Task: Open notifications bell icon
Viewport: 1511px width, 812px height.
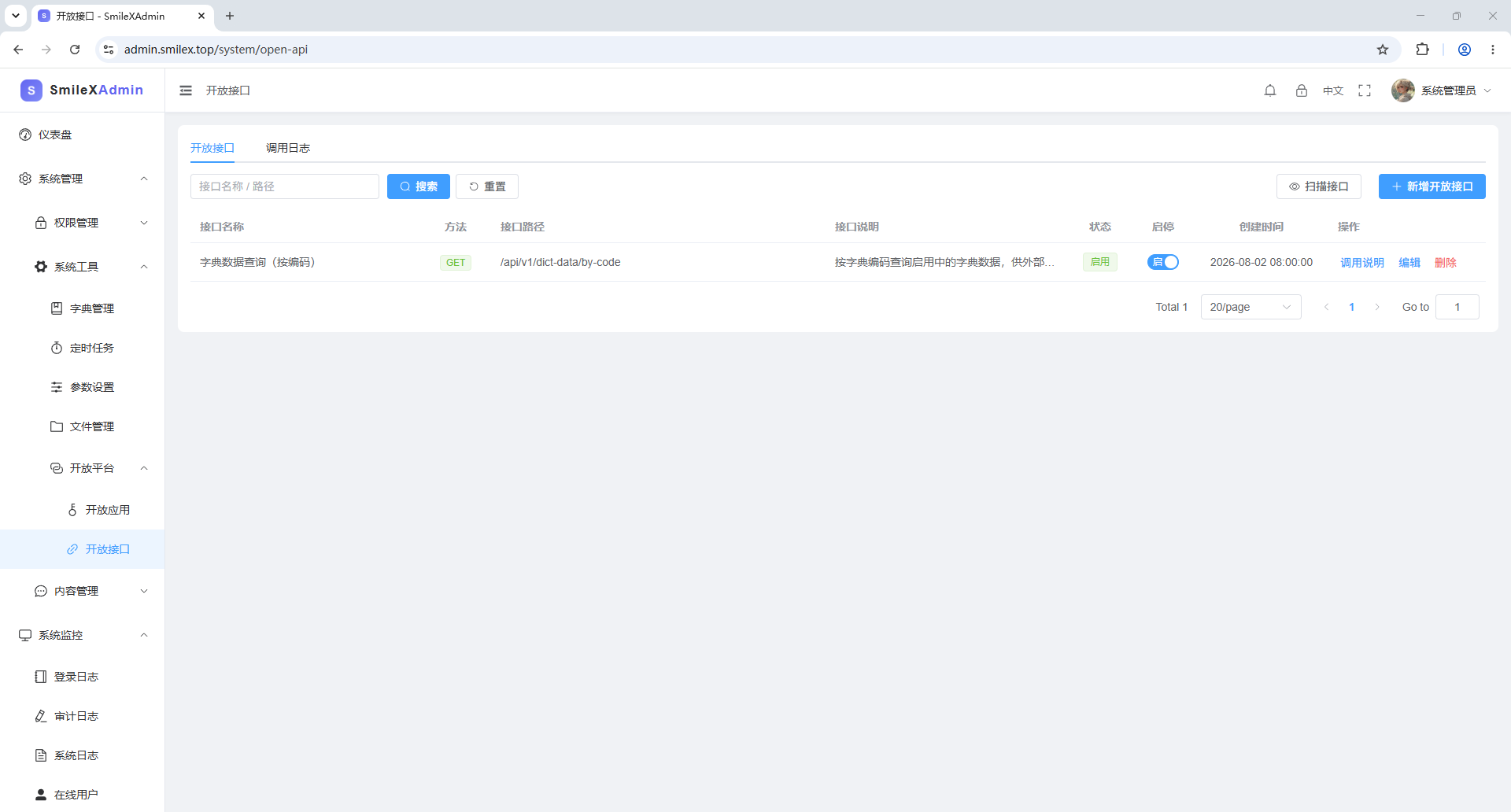Action: [1270, 90]
